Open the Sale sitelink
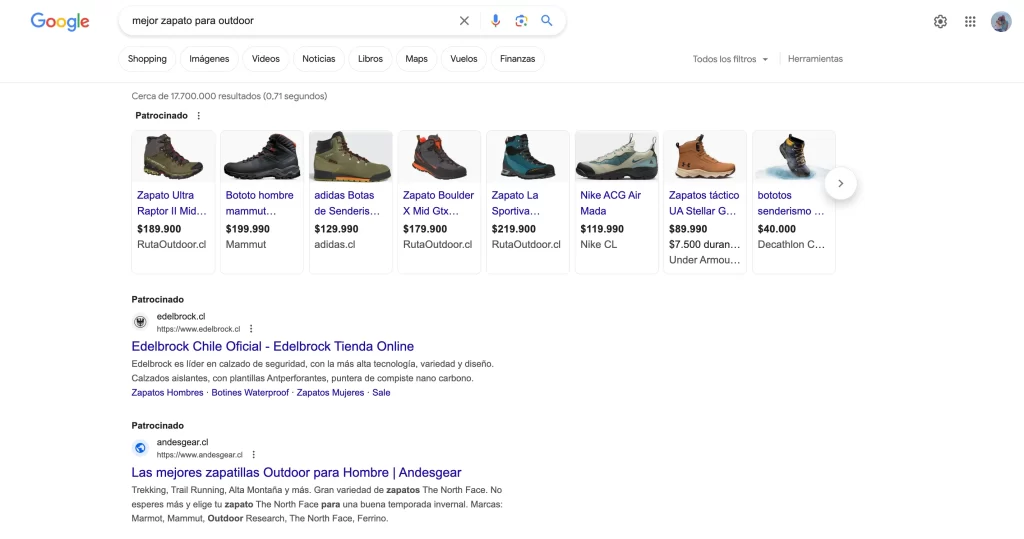Viewport: 1024px width, 539px height. 381,393
